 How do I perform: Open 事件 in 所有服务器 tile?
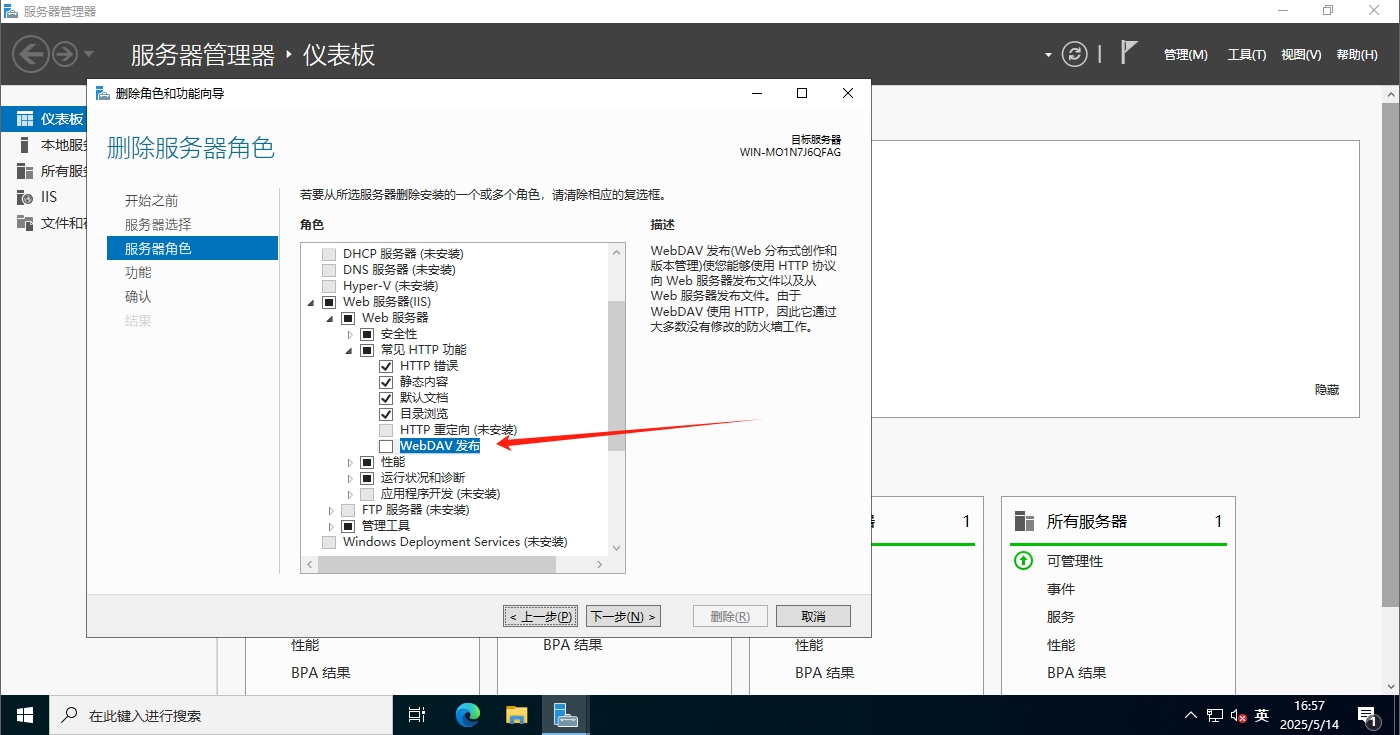(1061, 589)
